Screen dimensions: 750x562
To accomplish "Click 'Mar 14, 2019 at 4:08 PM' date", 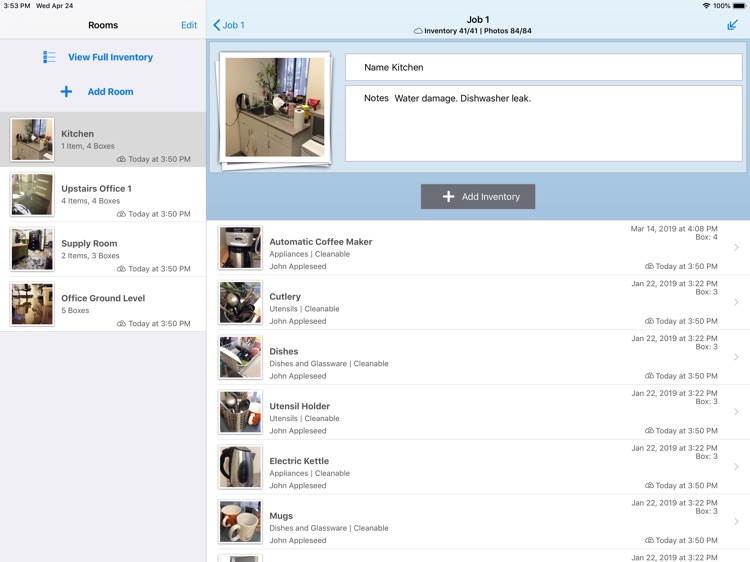I will pos(673,229).
